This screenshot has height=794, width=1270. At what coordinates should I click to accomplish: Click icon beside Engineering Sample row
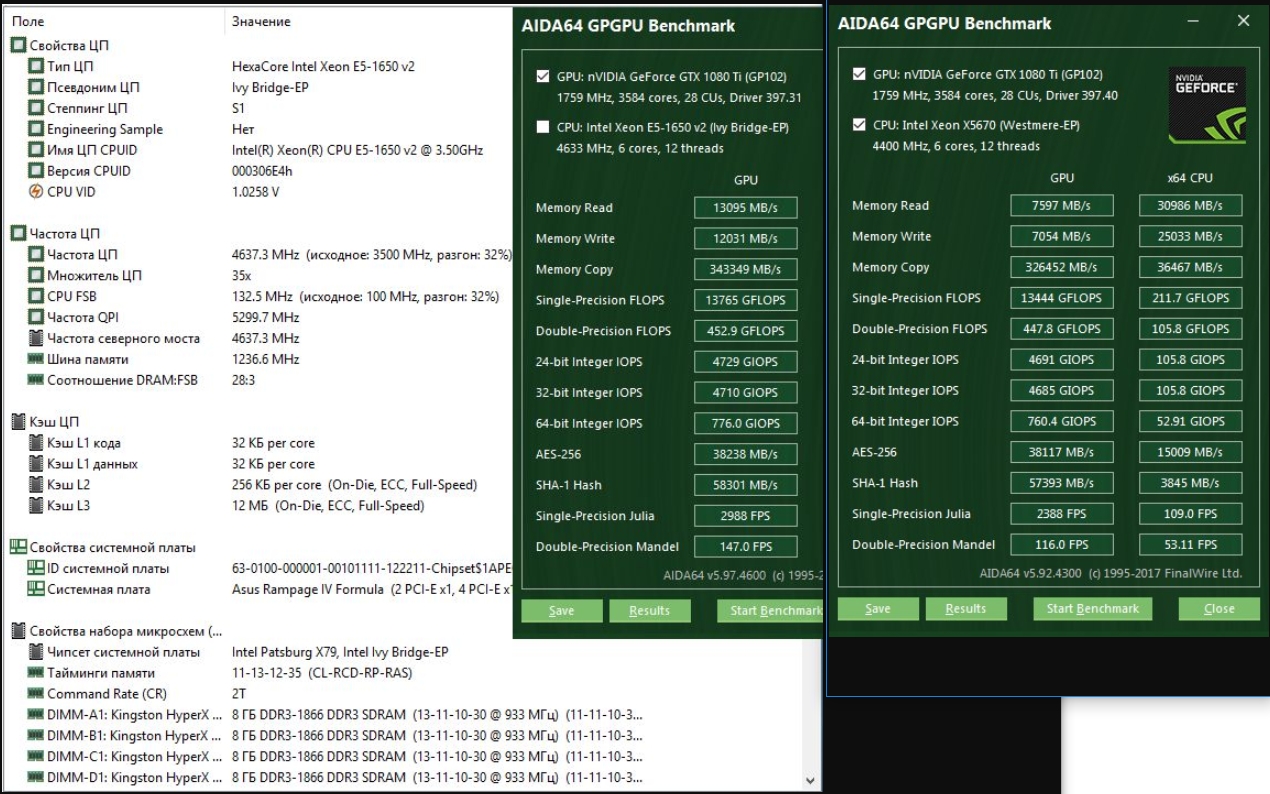pyautogui.click(x=36, y=130)
